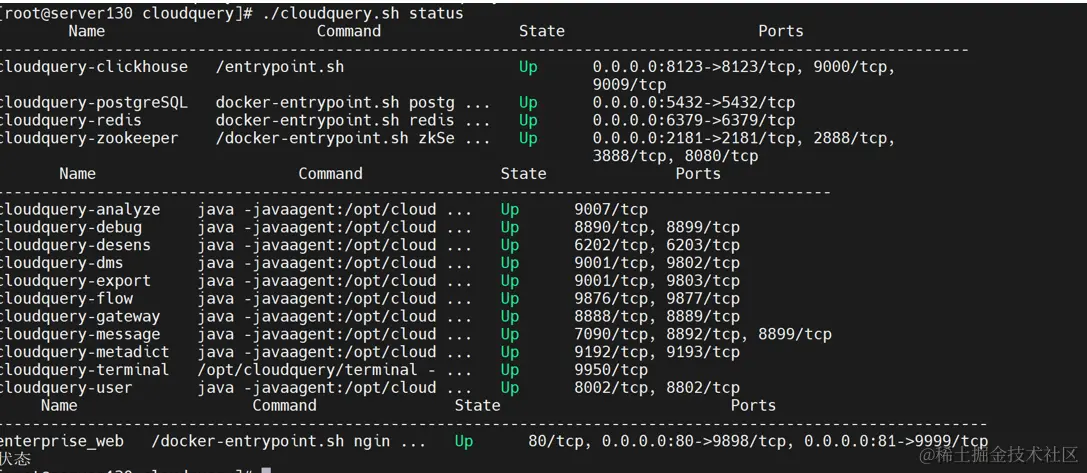Screen dimensions: 1087x473
Task: Click the Up state of enterprise_web
Action: pyautogui.click(x=464, y=441)
